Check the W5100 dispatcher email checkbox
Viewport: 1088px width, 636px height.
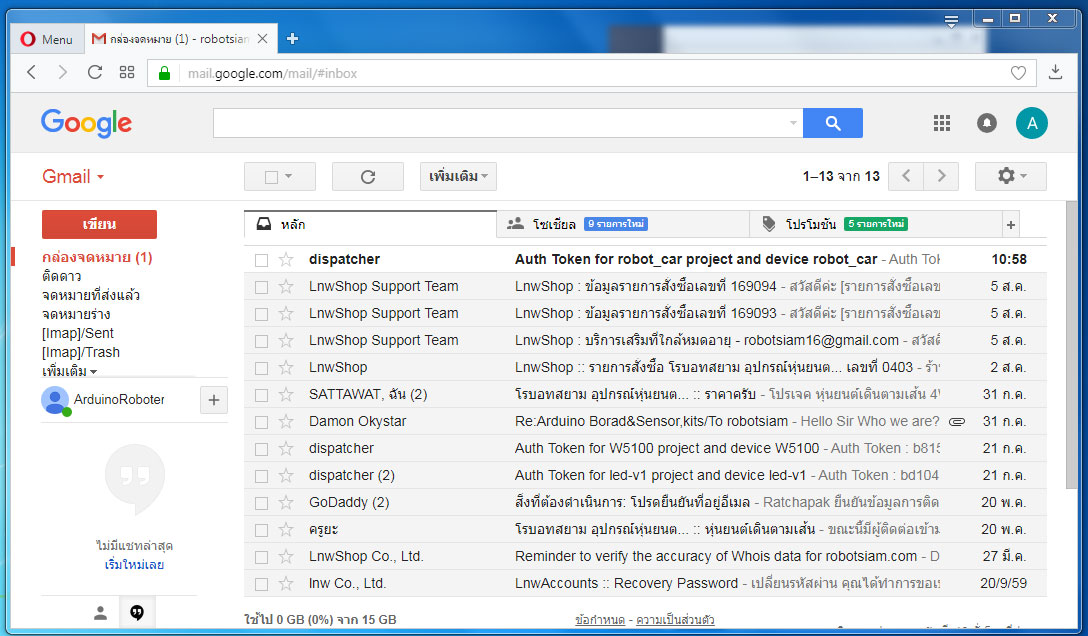tap(261, 449)
